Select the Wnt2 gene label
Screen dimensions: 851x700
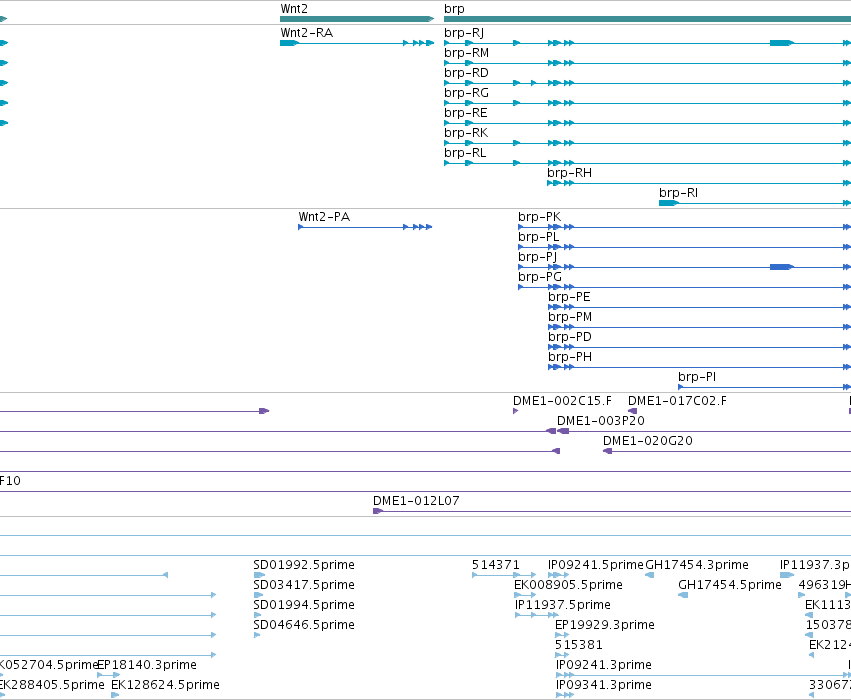click(294, 9)
